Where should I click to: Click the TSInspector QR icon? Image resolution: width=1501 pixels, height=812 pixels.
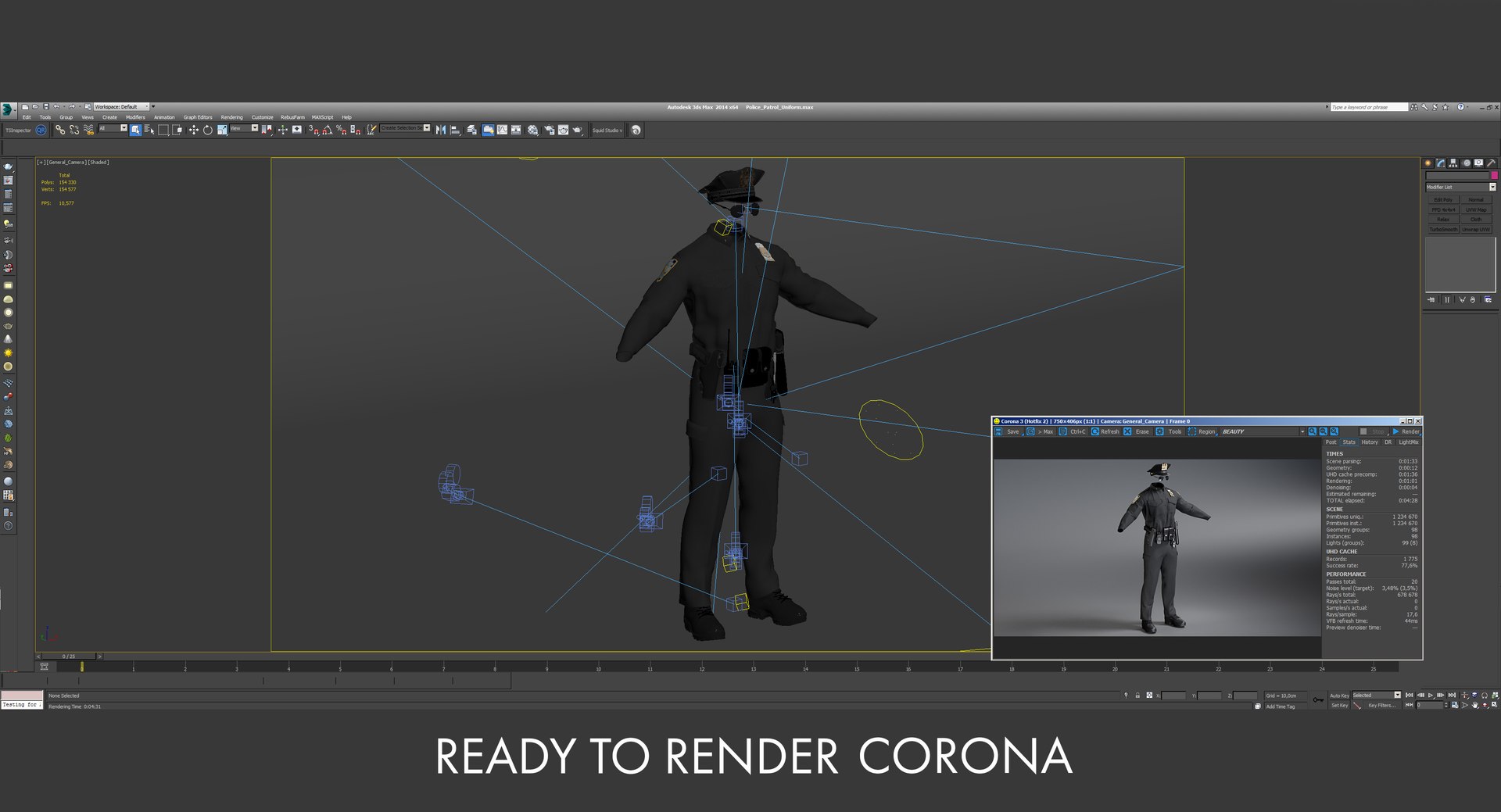pyautogui.click(x=41, y=131)
